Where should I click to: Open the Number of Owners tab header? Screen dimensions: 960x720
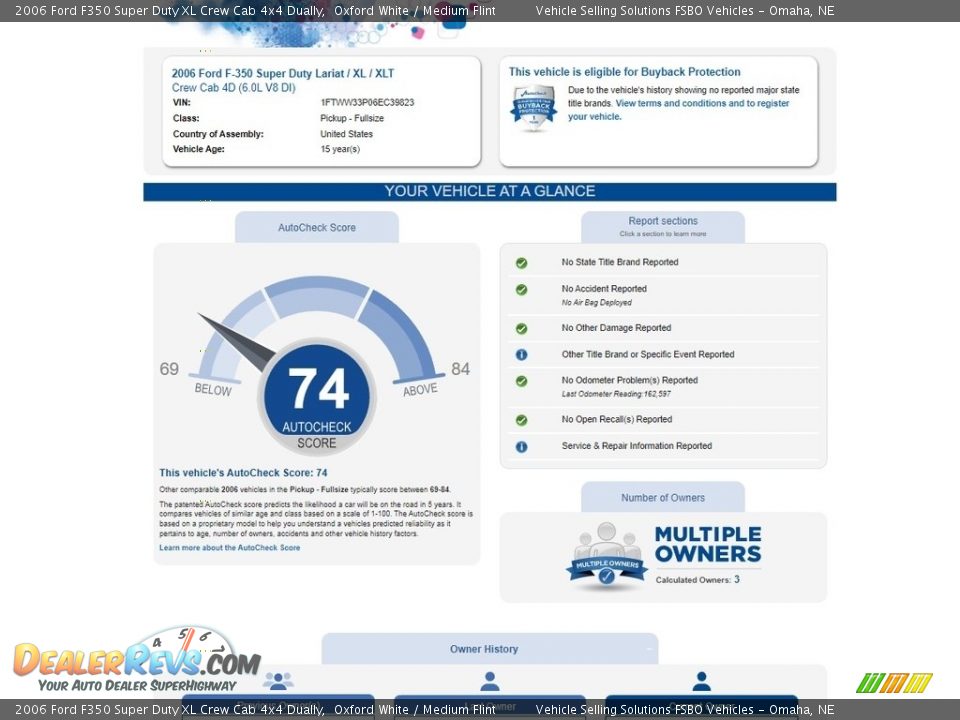coord(663,498)
